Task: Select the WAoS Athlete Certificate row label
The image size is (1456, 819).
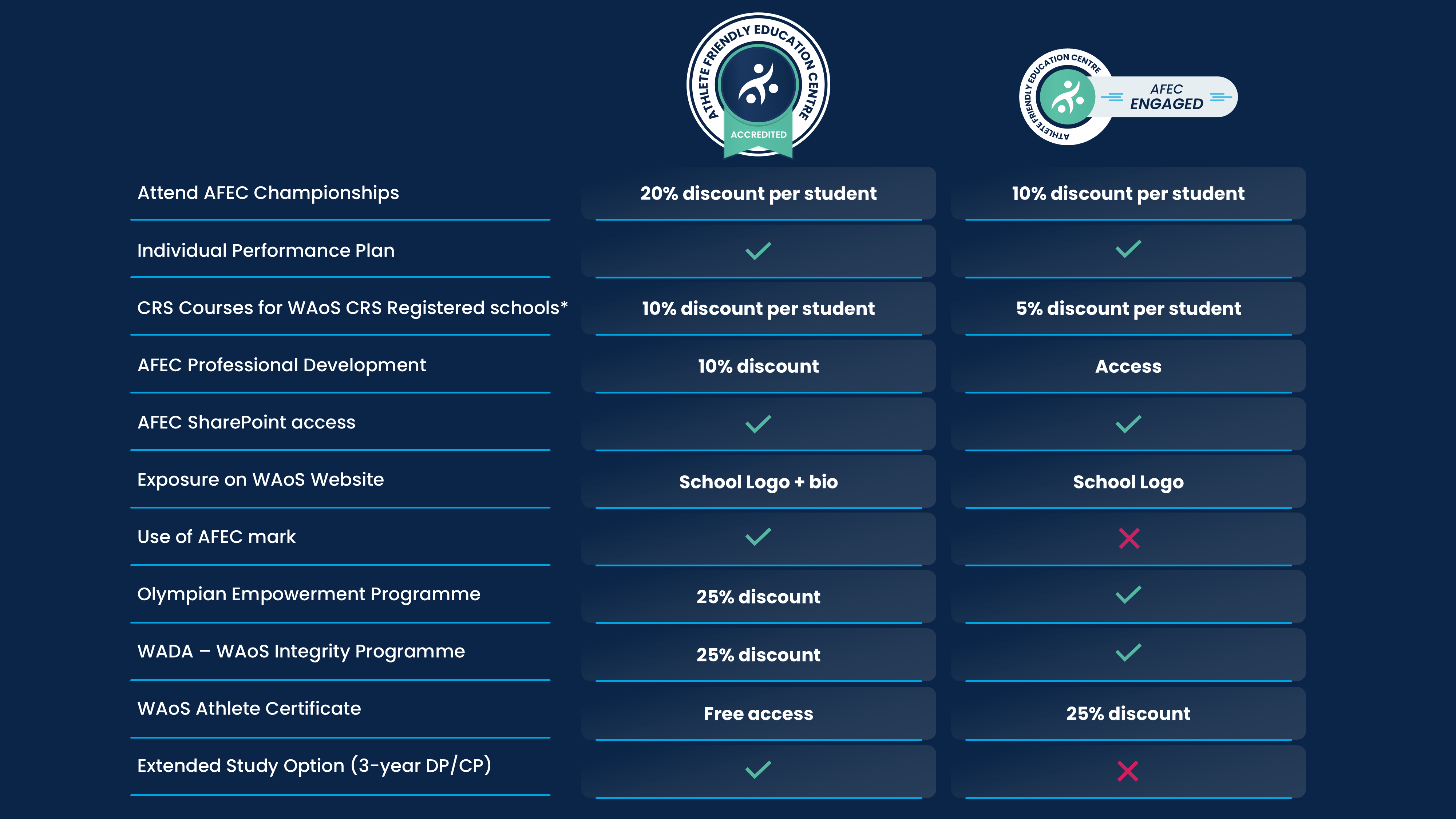Action: click(249, 708)
